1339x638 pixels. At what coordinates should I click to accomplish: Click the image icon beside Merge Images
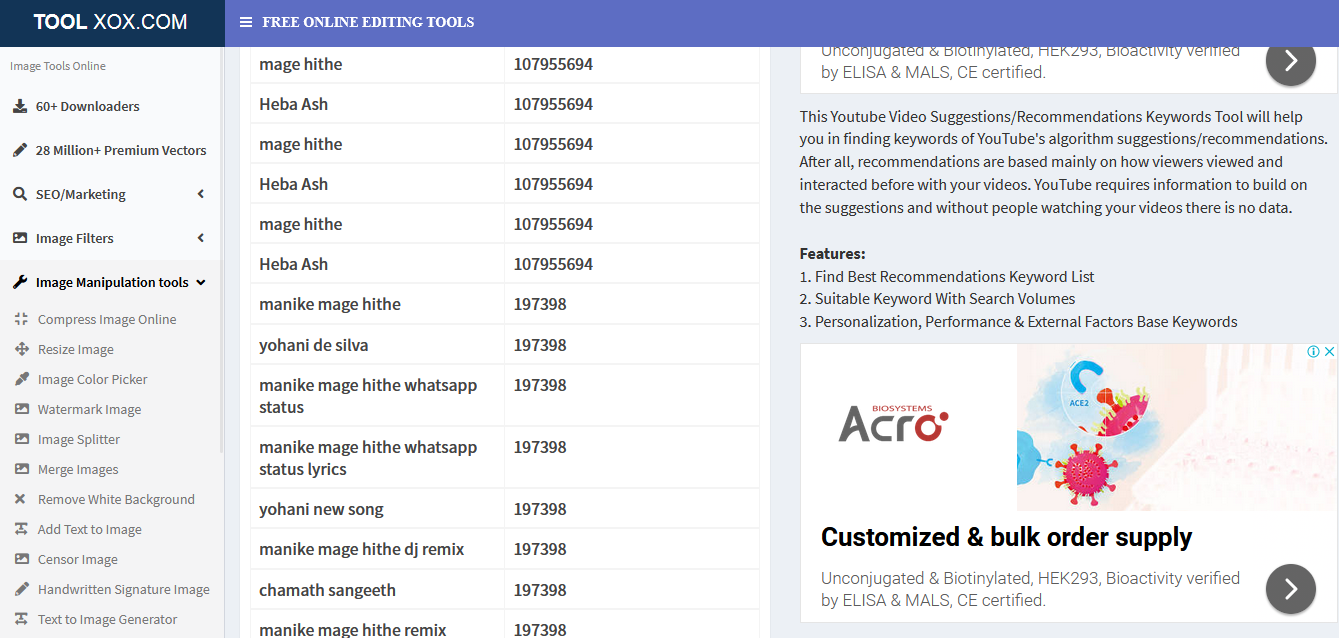21,469
